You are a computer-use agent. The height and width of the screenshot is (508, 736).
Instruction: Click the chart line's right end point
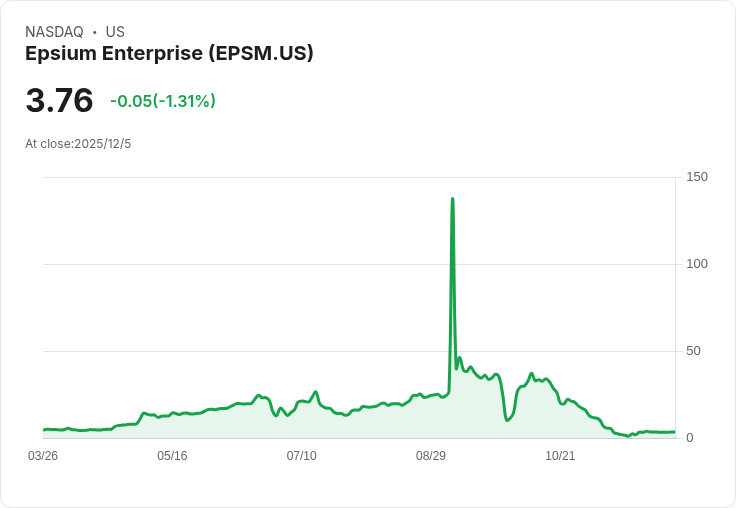click(x=675, y=432)
